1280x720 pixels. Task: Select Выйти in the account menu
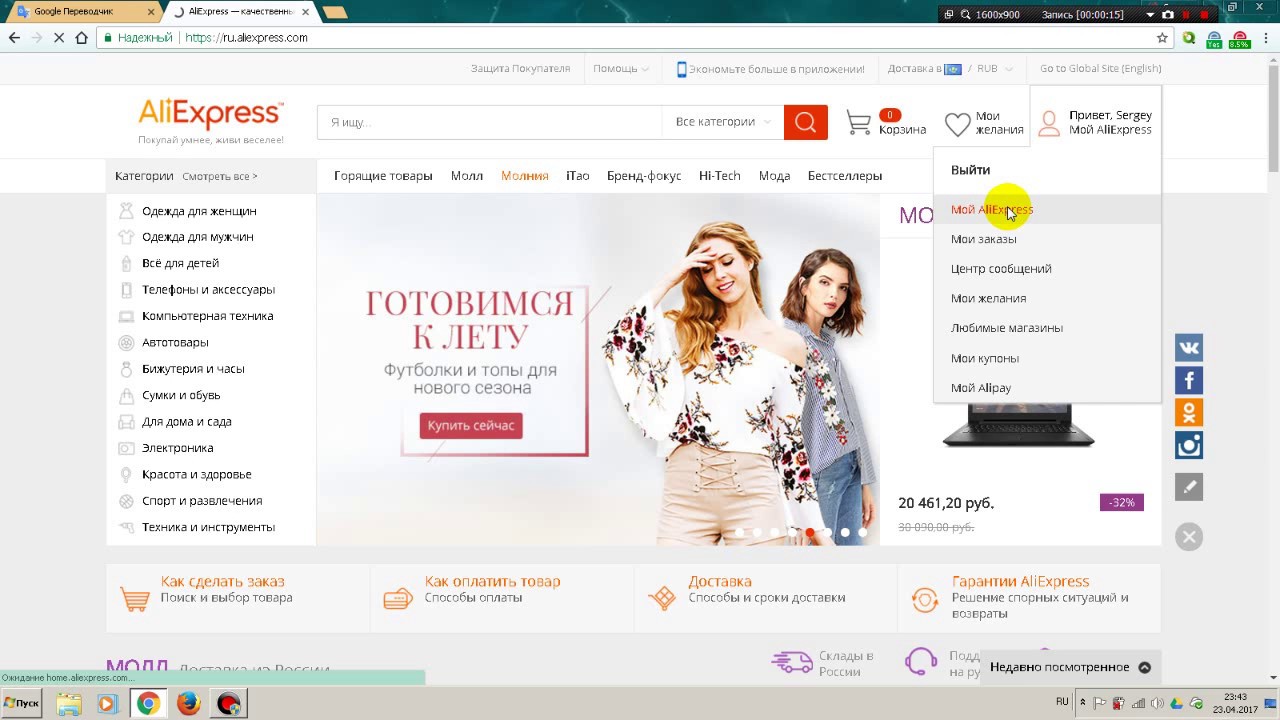(x=970, y=170)
